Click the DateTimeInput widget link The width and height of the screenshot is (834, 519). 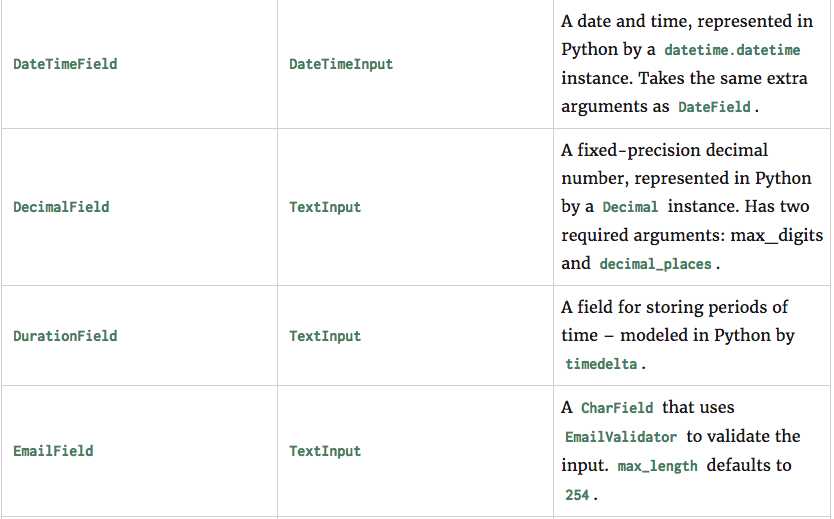[341, 64]
